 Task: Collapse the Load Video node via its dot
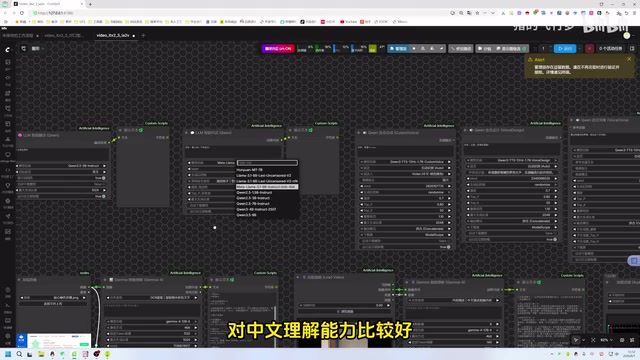coord(298,277)
